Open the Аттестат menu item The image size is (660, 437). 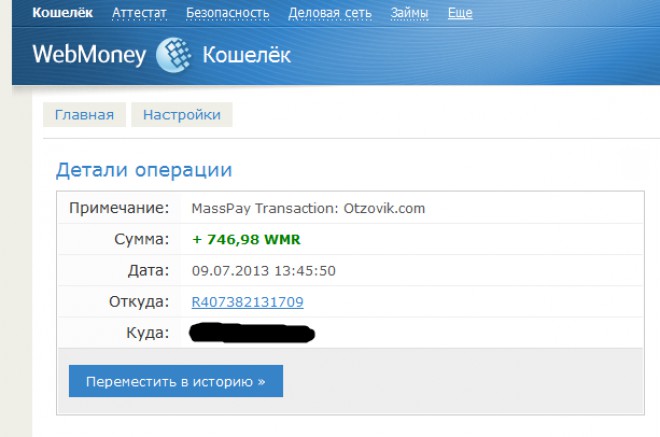(x=139, y=13)
